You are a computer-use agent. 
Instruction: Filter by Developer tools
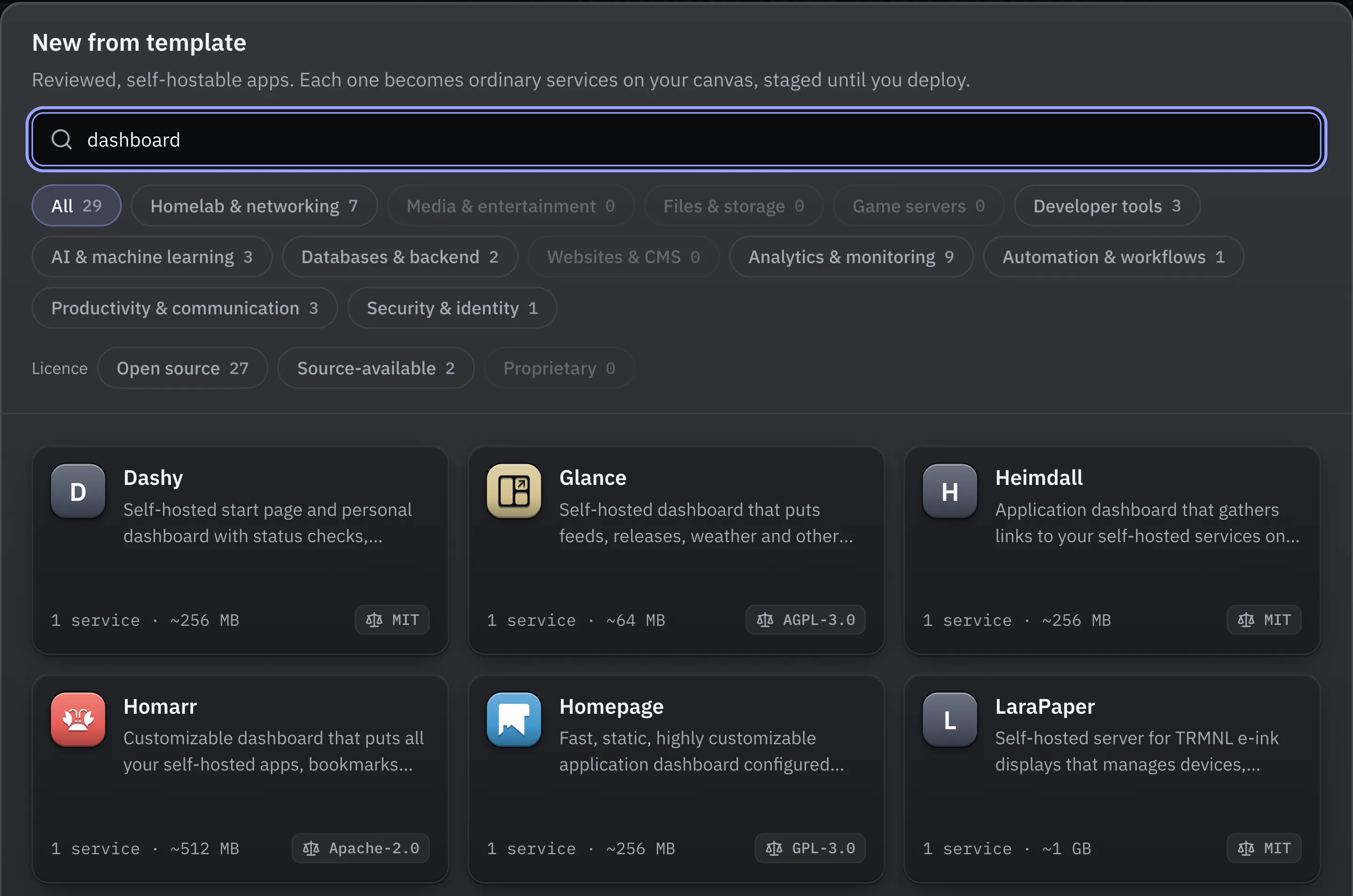tap(1107, 206)
